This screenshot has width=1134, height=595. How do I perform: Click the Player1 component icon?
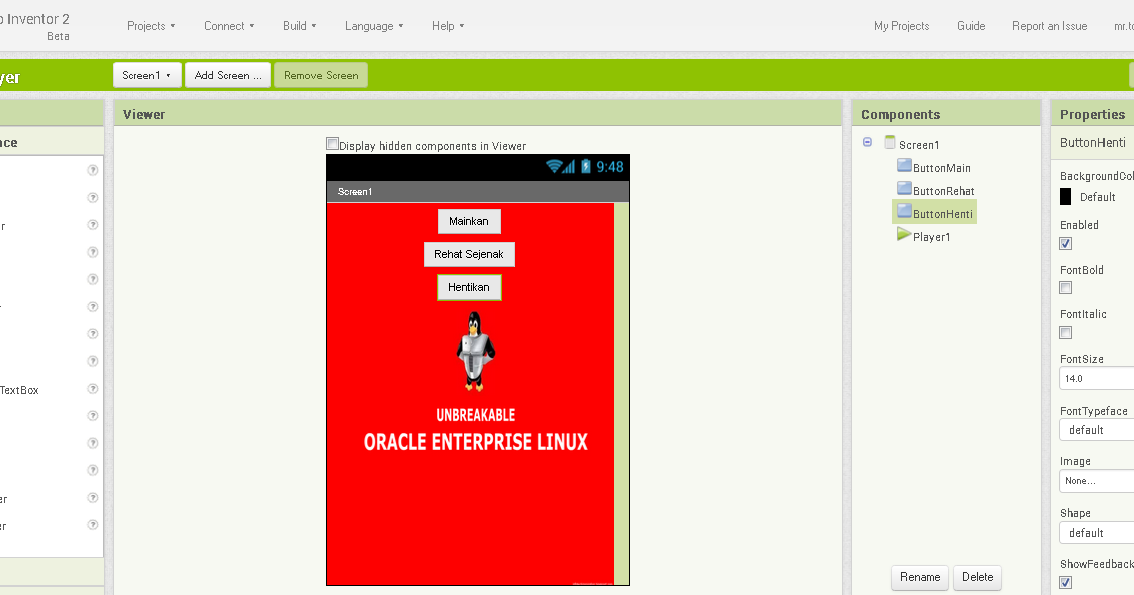[904, 234]
